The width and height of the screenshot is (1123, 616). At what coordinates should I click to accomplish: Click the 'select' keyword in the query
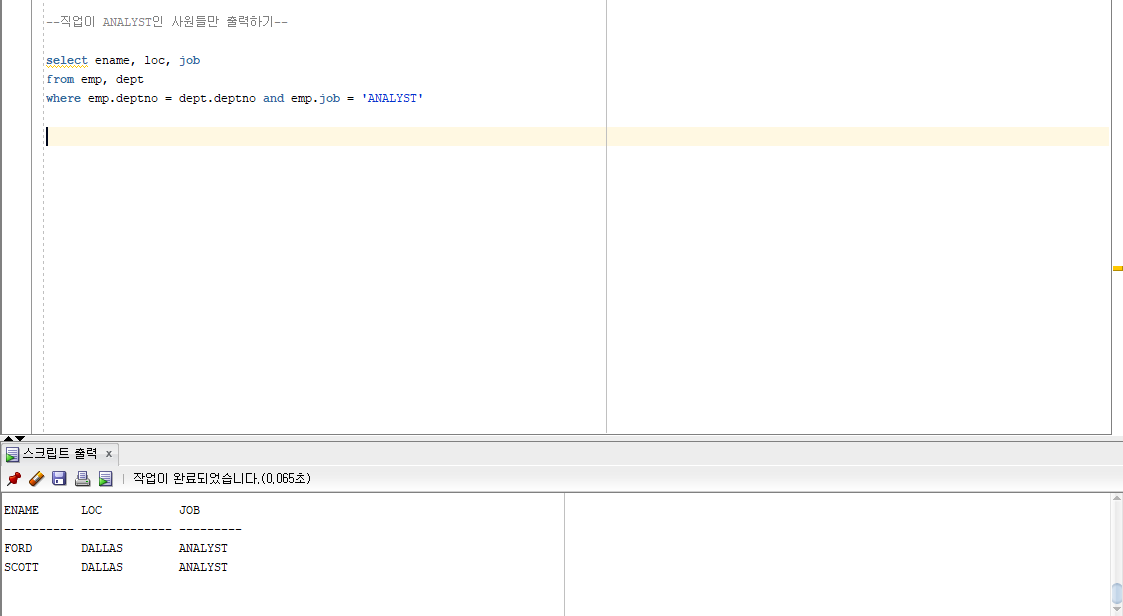click(67, 60)
